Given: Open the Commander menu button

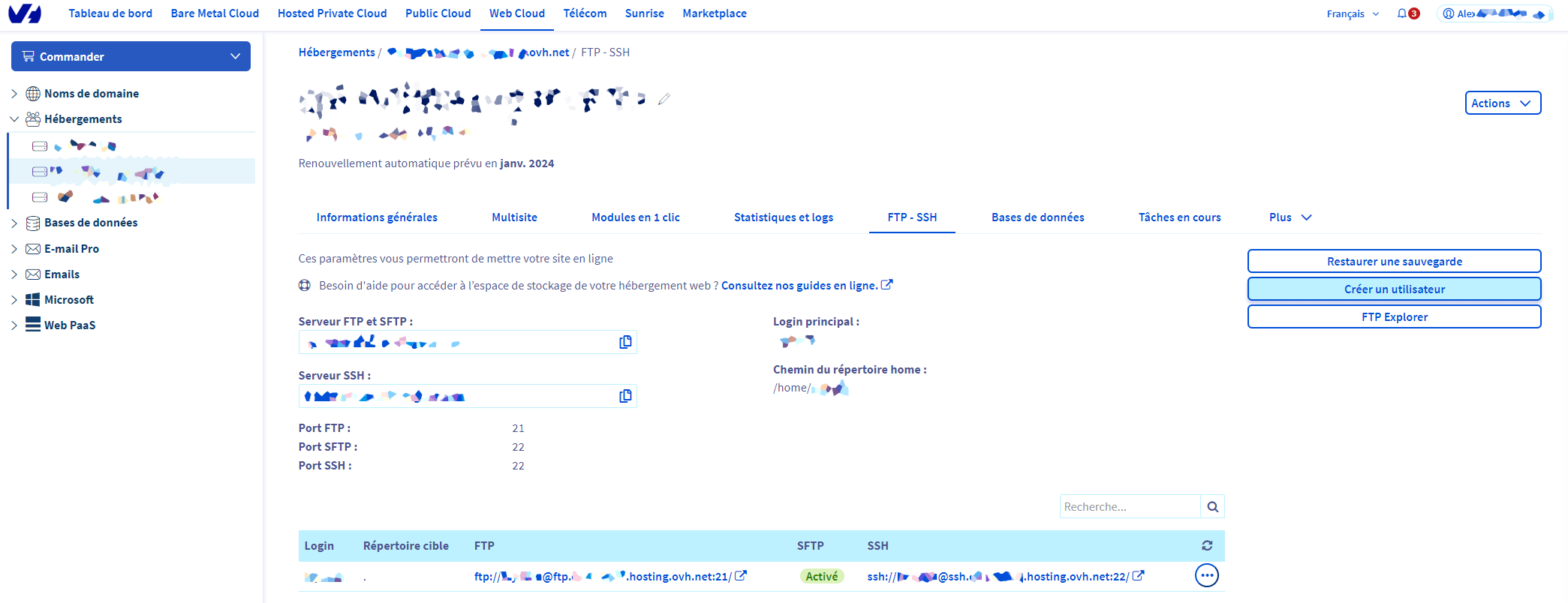Looking at the screenshot, I should (131, 57).
